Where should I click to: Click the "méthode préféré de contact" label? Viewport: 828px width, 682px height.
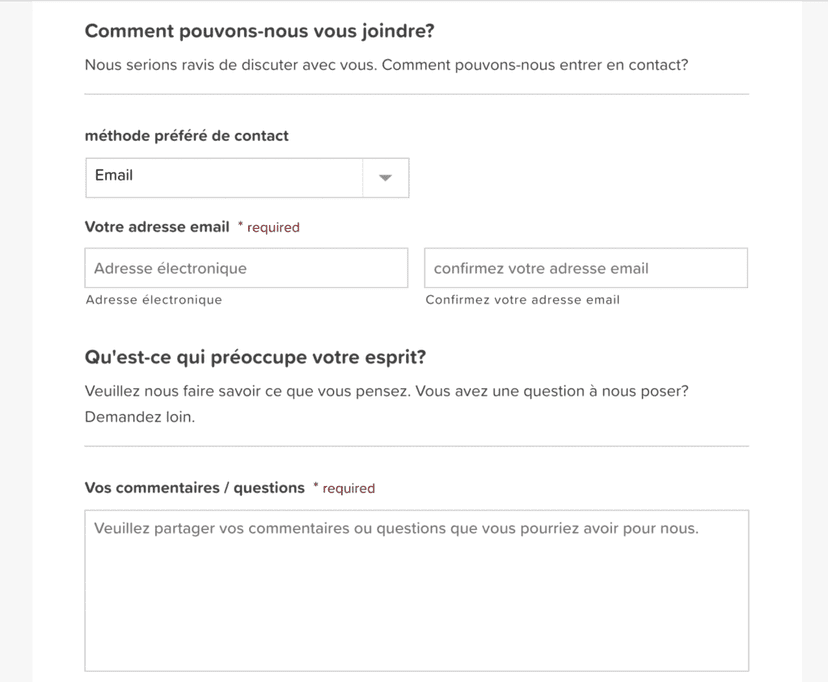point(186,136)
